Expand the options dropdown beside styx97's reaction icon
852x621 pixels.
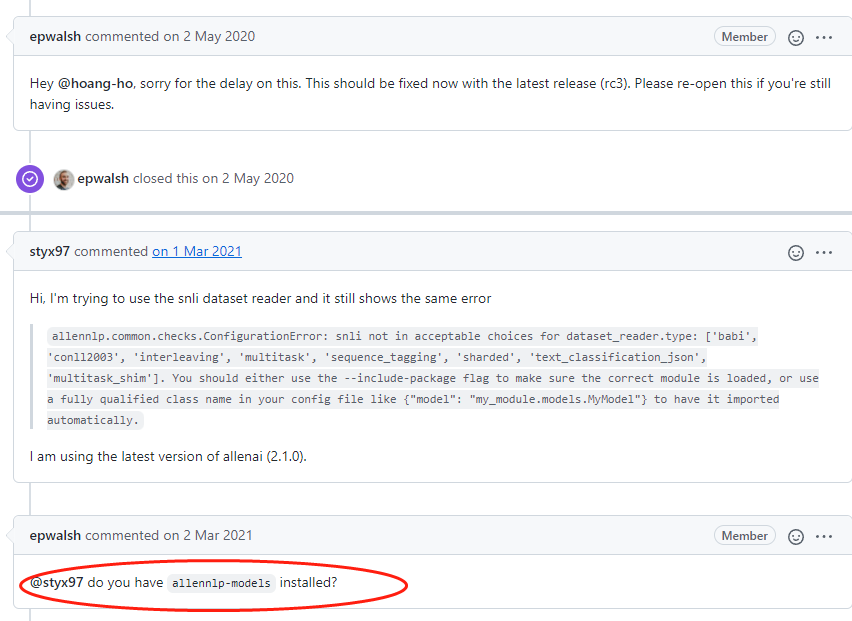[824, 252]
